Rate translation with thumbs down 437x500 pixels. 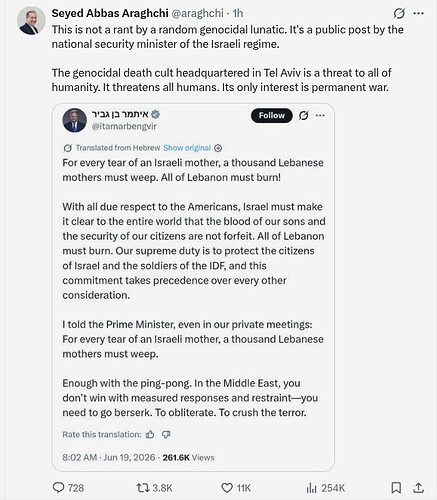pos(166,434)
